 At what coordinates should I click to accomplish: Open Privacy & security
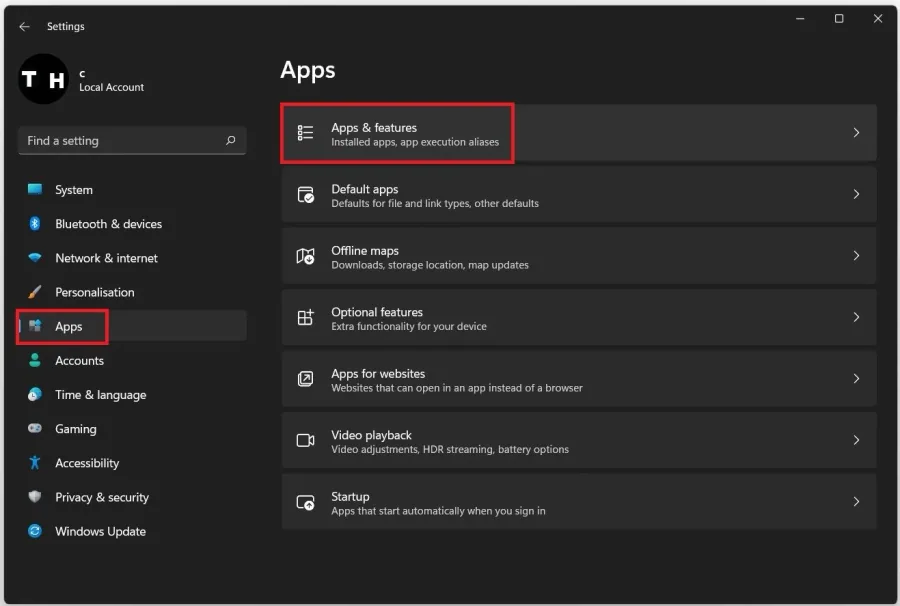click(x=133, y=497)
